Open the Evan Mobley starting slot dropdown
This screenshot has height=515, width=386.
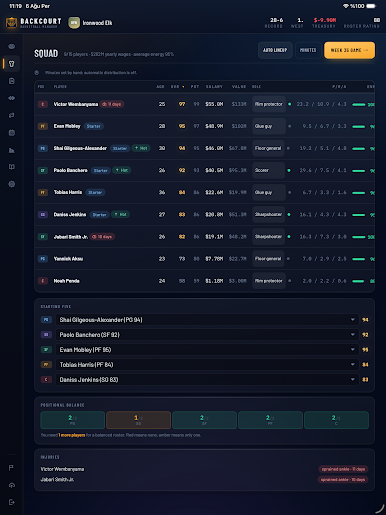coord(207,350)
